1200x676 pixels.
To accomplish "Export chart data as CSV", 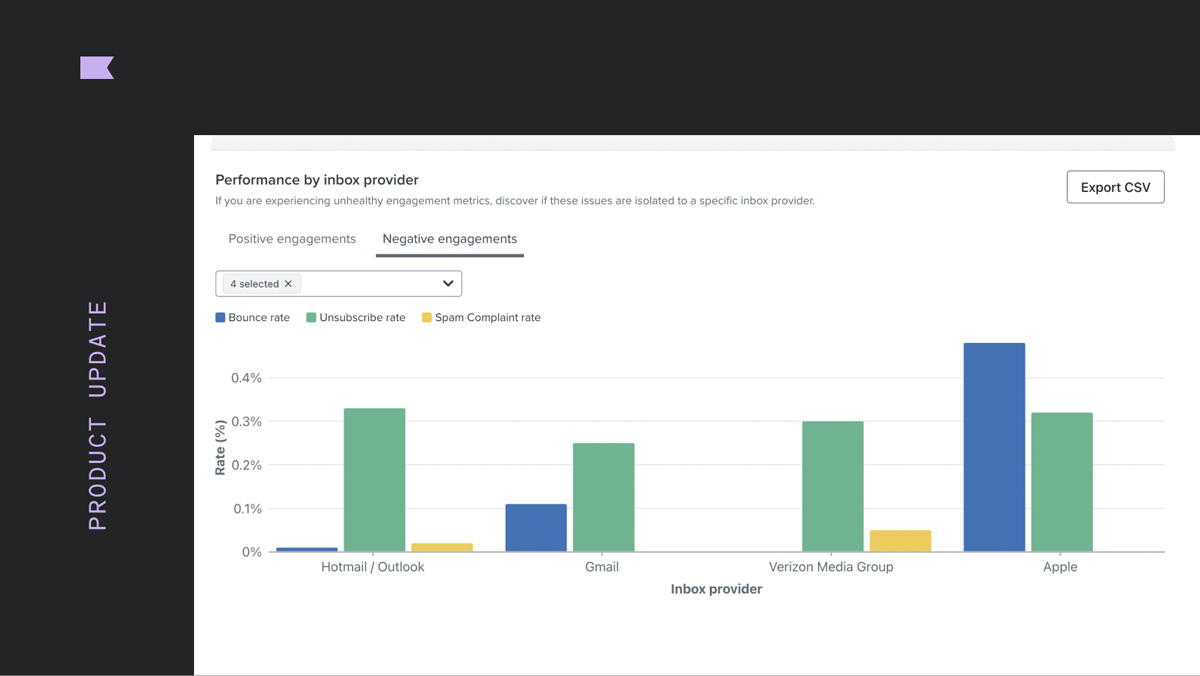I will click(1116, 187).
